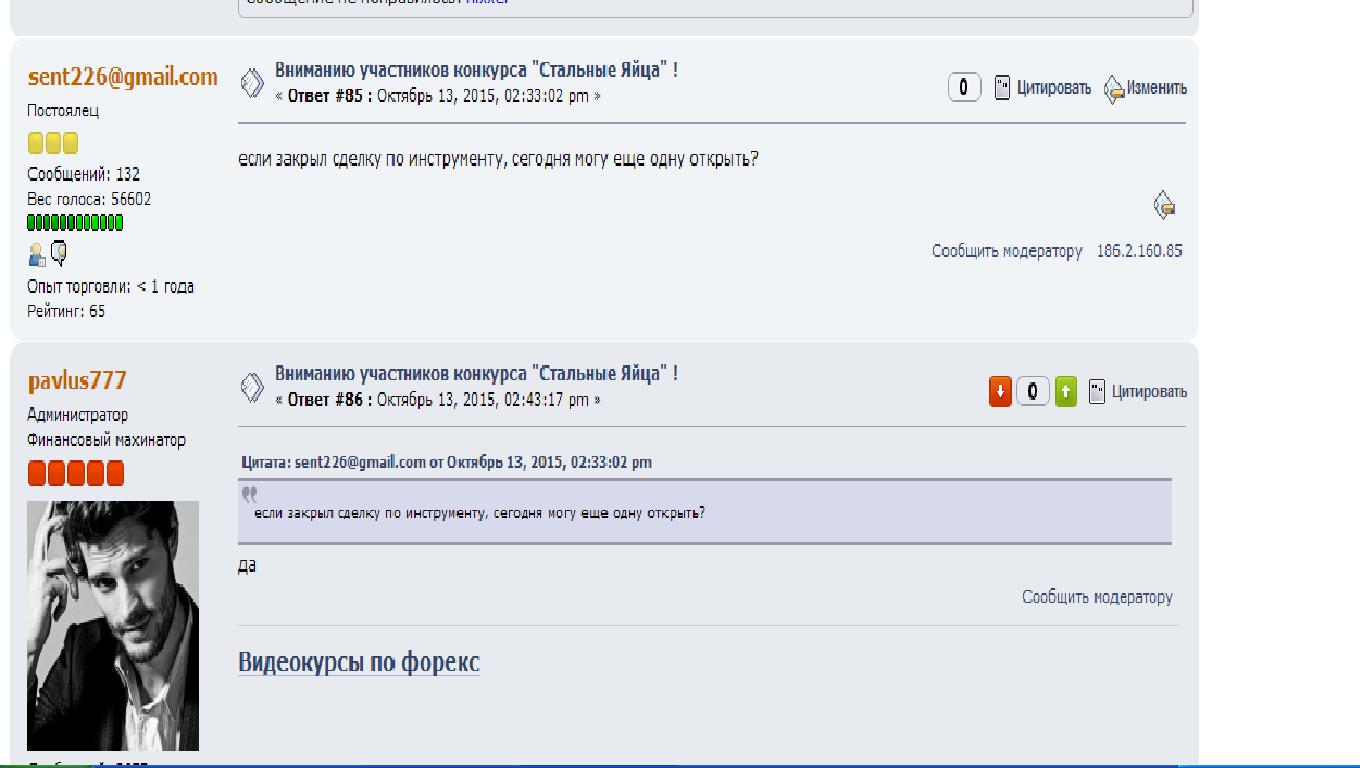Click the quotation mark icon inside quoted block
Screen dimensions: 1360x768
pyautogui.click(x=249, y=494)
